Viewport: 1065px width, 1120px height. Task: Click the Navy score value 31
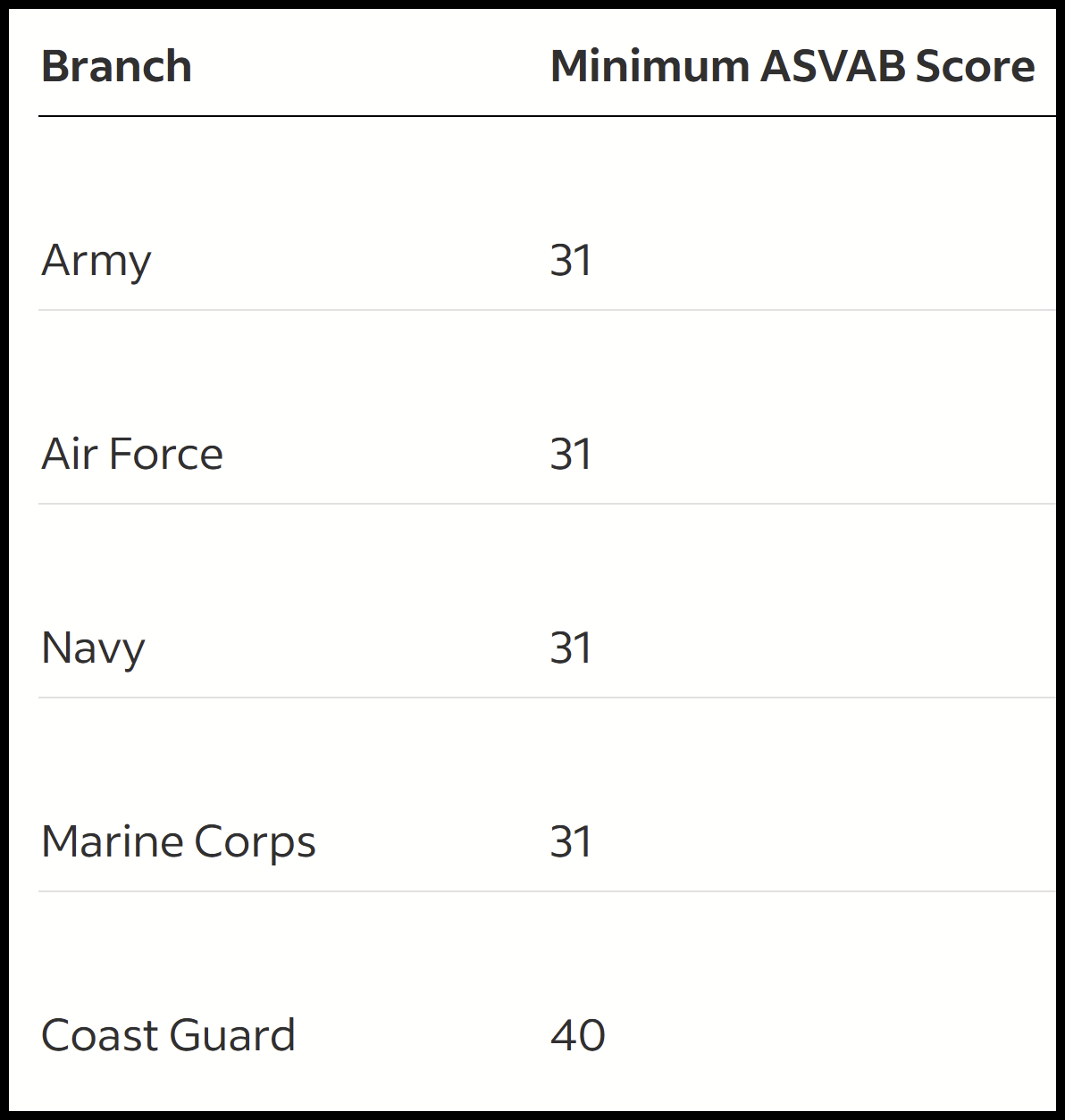[x=571, y=648]
